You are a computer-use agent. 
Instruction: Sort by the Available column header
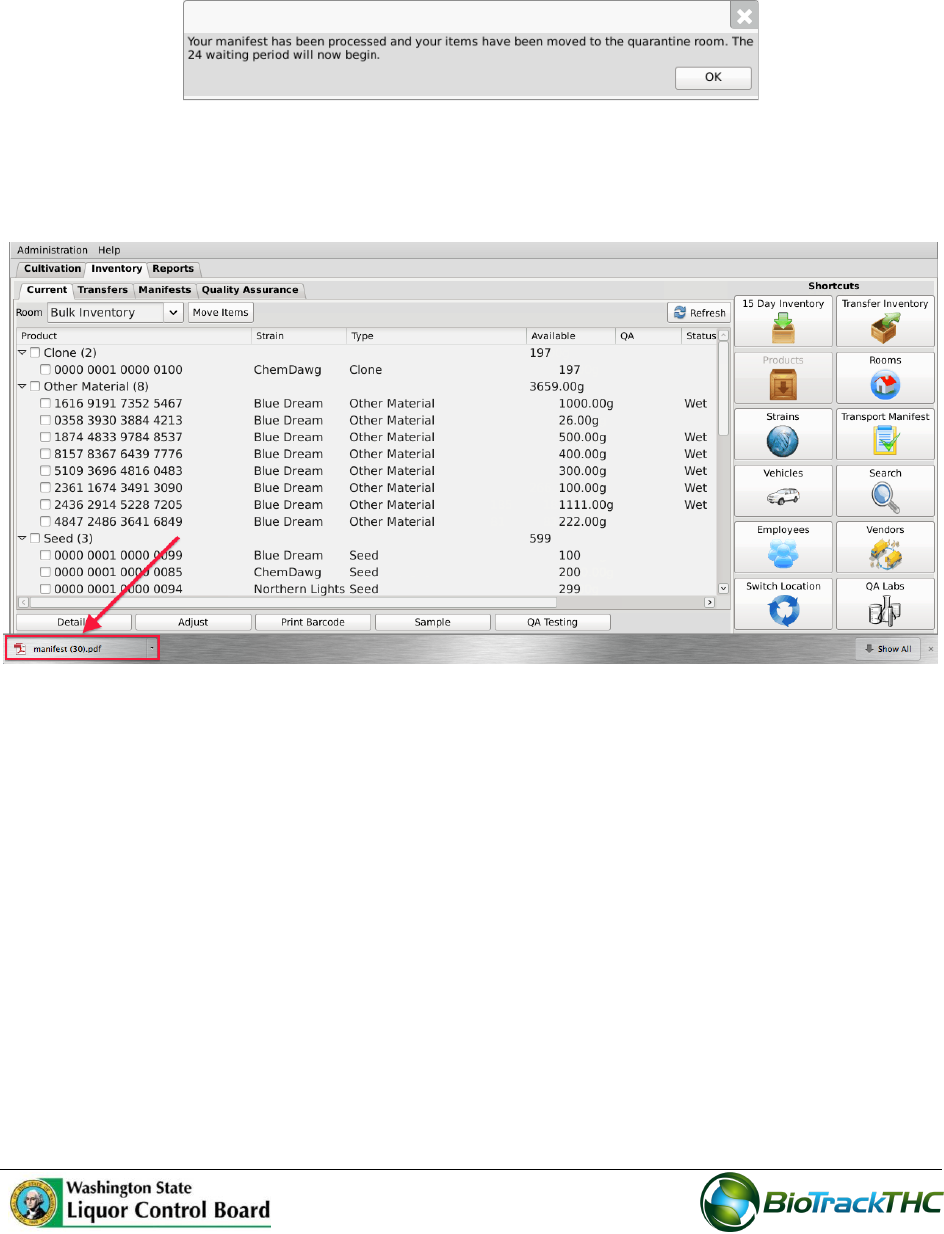coord(571,336)
